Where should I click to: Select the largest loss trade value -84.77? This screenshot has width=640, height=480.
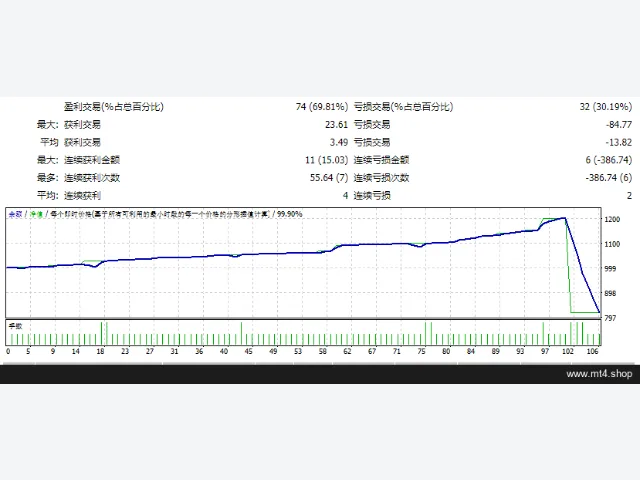(x=619, y=124)
